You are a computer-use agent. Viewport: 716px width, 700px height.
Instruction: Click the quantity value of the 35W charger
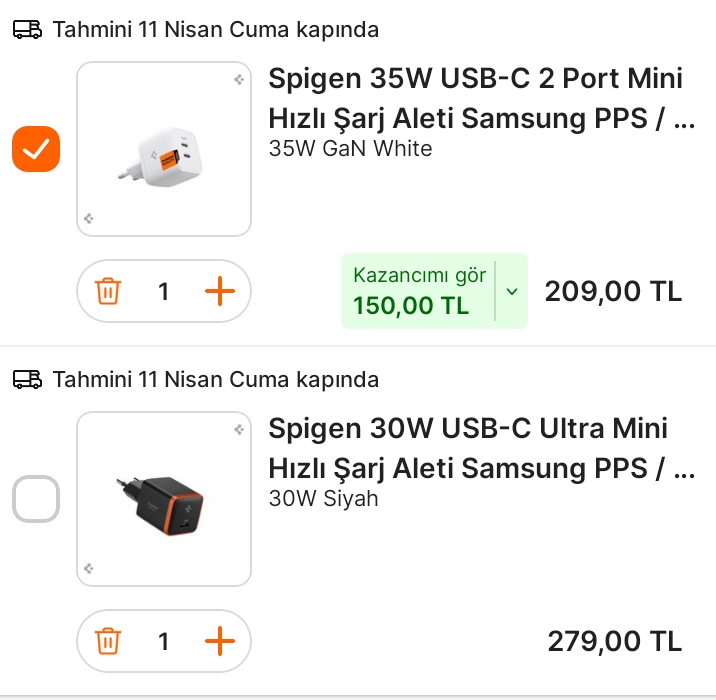pos(164,292)
